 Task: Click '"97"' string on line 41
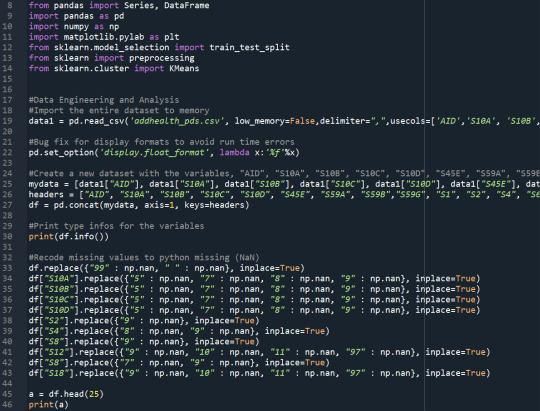tap(355, 352)
